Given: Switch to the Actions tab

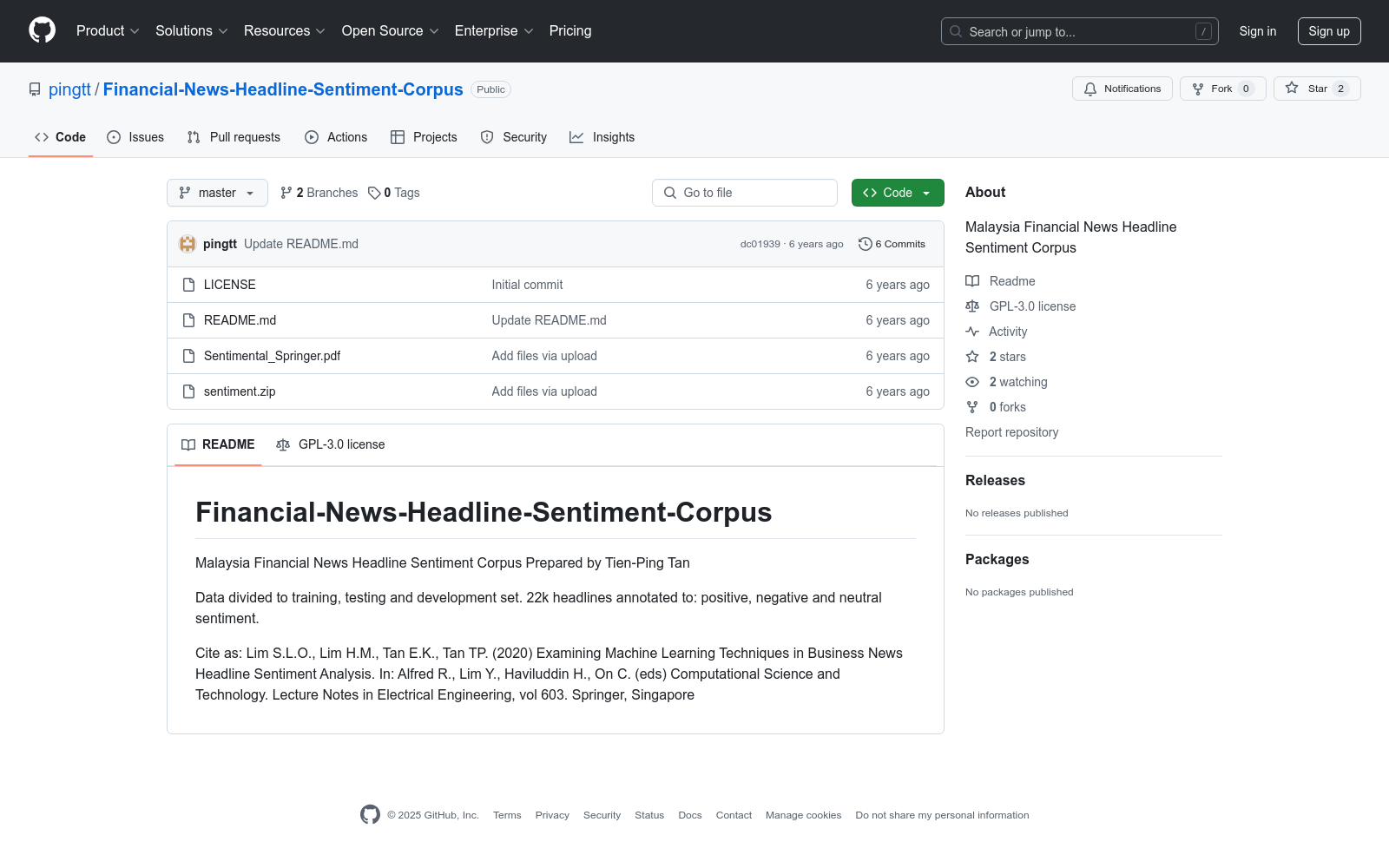Looking at the screenshot, I should click(336, 137).
